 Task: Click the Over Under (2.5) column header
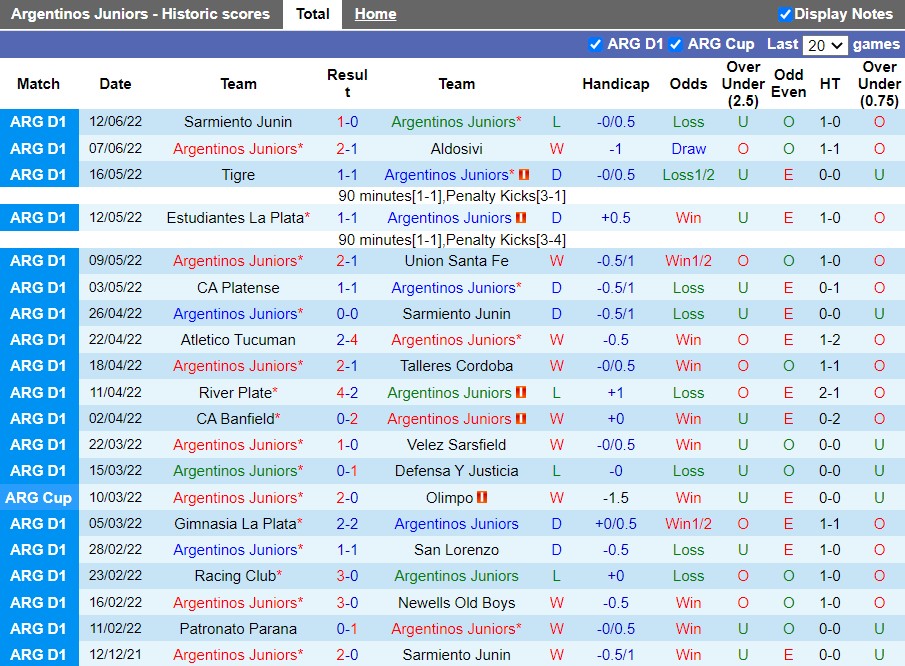(743, 84)
